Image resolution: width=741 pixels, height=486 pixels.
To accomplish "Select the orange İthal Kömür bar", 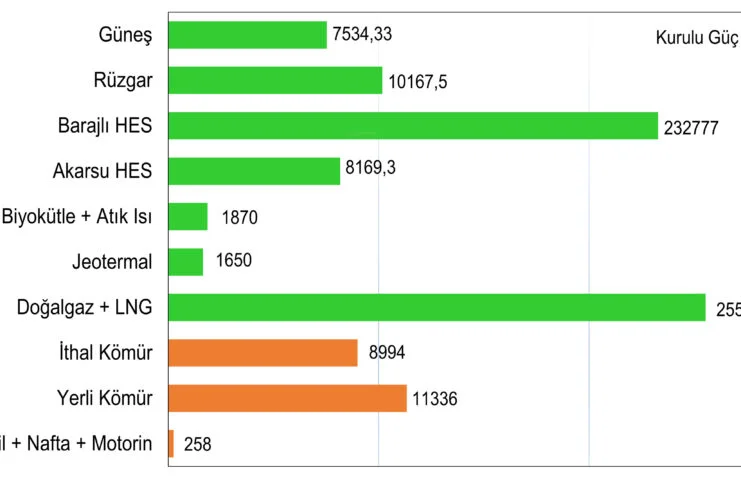I will (263, 353).
